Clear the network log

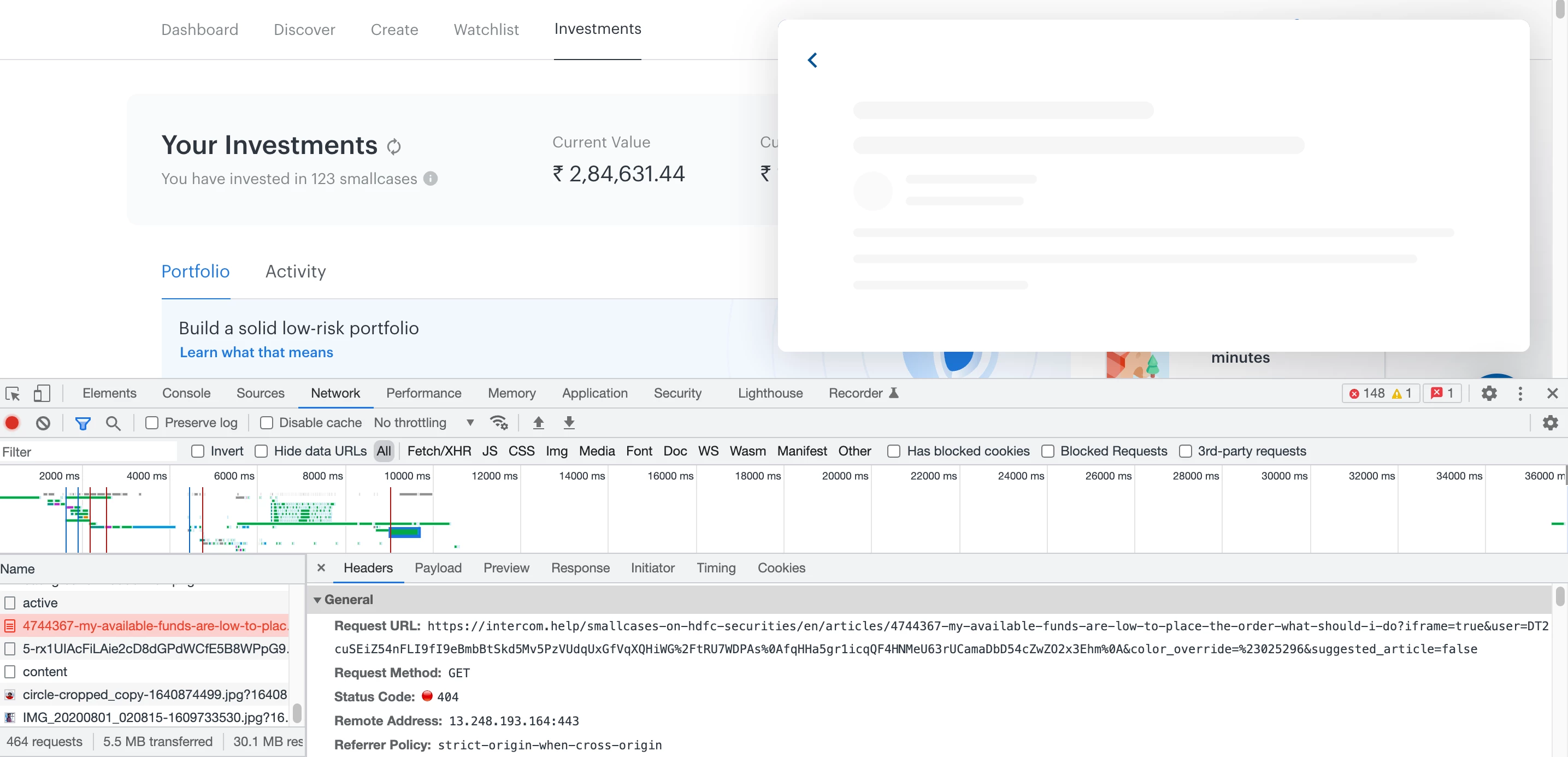[x=43, y=423]
